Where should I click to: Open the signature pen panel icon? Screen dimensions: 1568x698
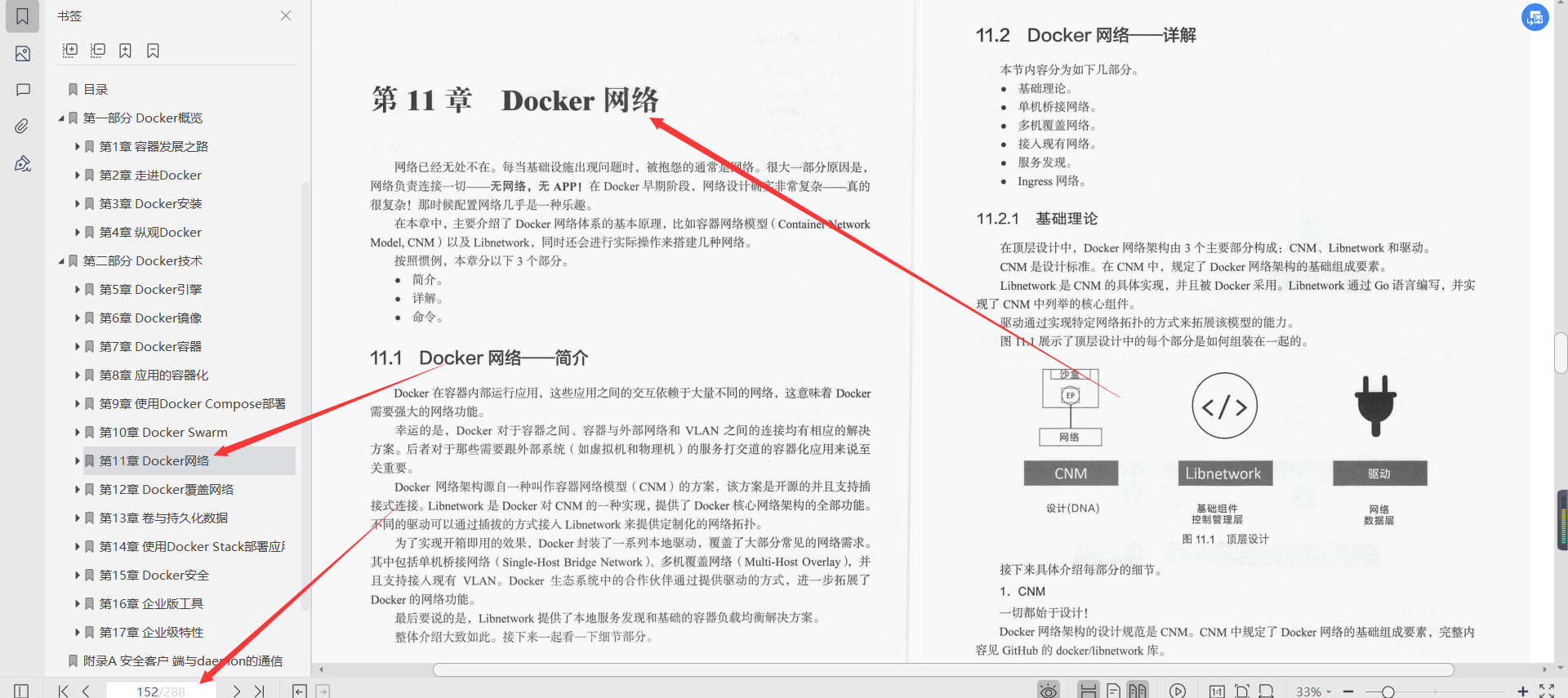tap(23, 163)
